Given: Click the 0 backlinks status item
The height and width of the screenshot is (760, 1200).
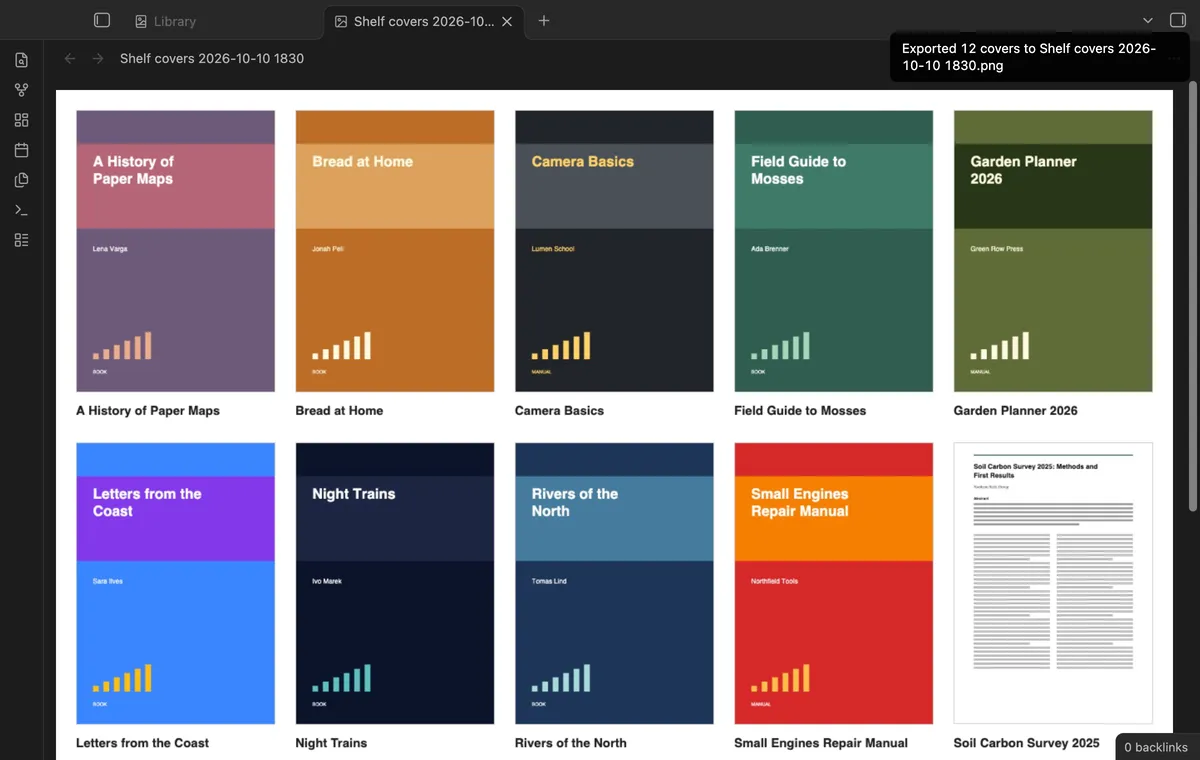Looking at the screenshot, I should (1156, 747).
